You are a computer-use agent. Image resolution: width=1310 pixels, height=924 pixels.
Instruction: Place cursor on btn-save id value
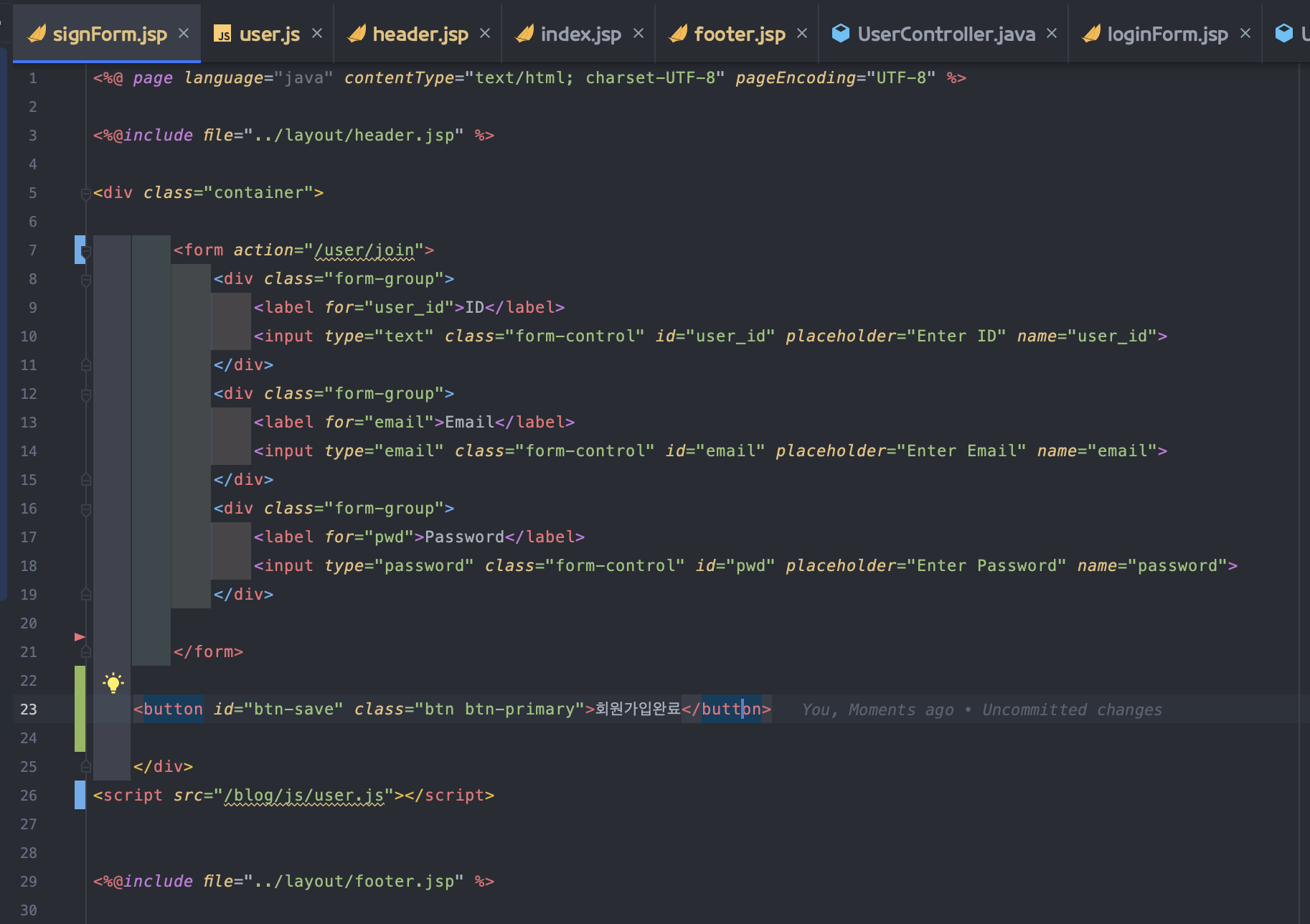pos(293,709)
